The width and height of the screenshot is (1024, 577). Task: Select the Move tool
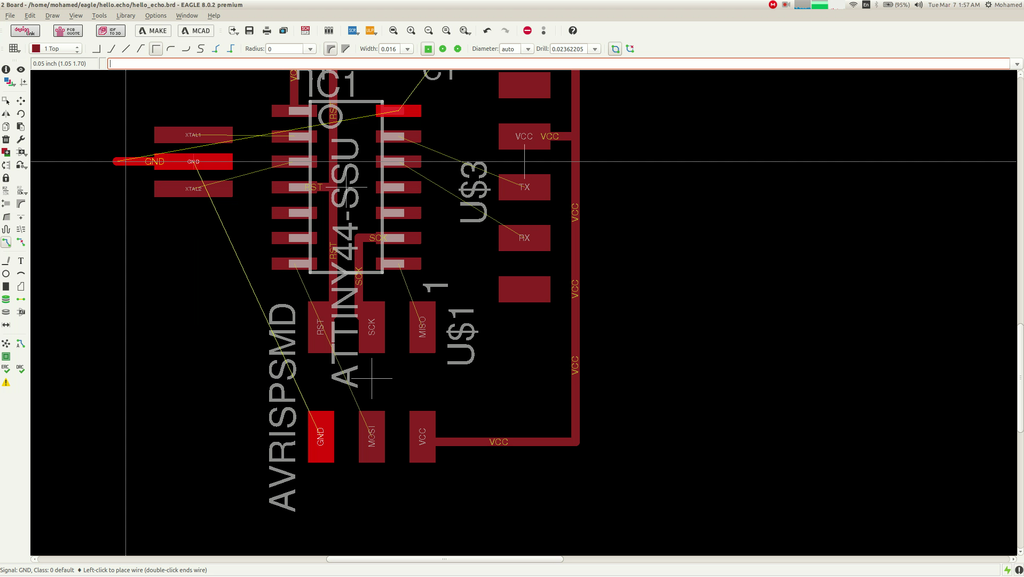click(21, 101)
